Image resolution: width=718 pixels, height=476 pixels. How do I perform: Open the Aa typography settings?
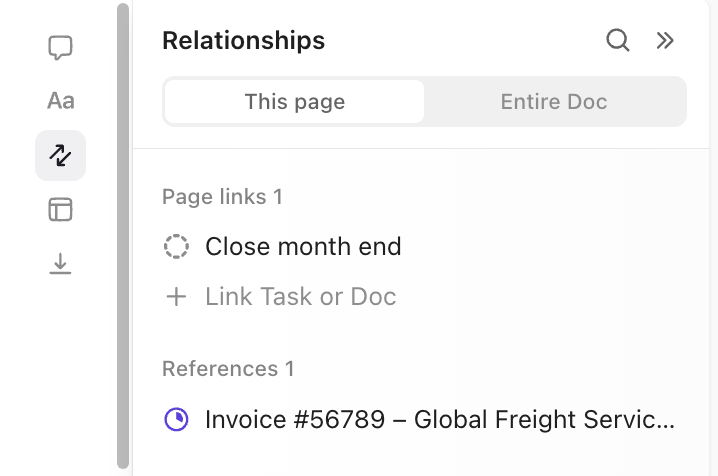click(60, 101)
